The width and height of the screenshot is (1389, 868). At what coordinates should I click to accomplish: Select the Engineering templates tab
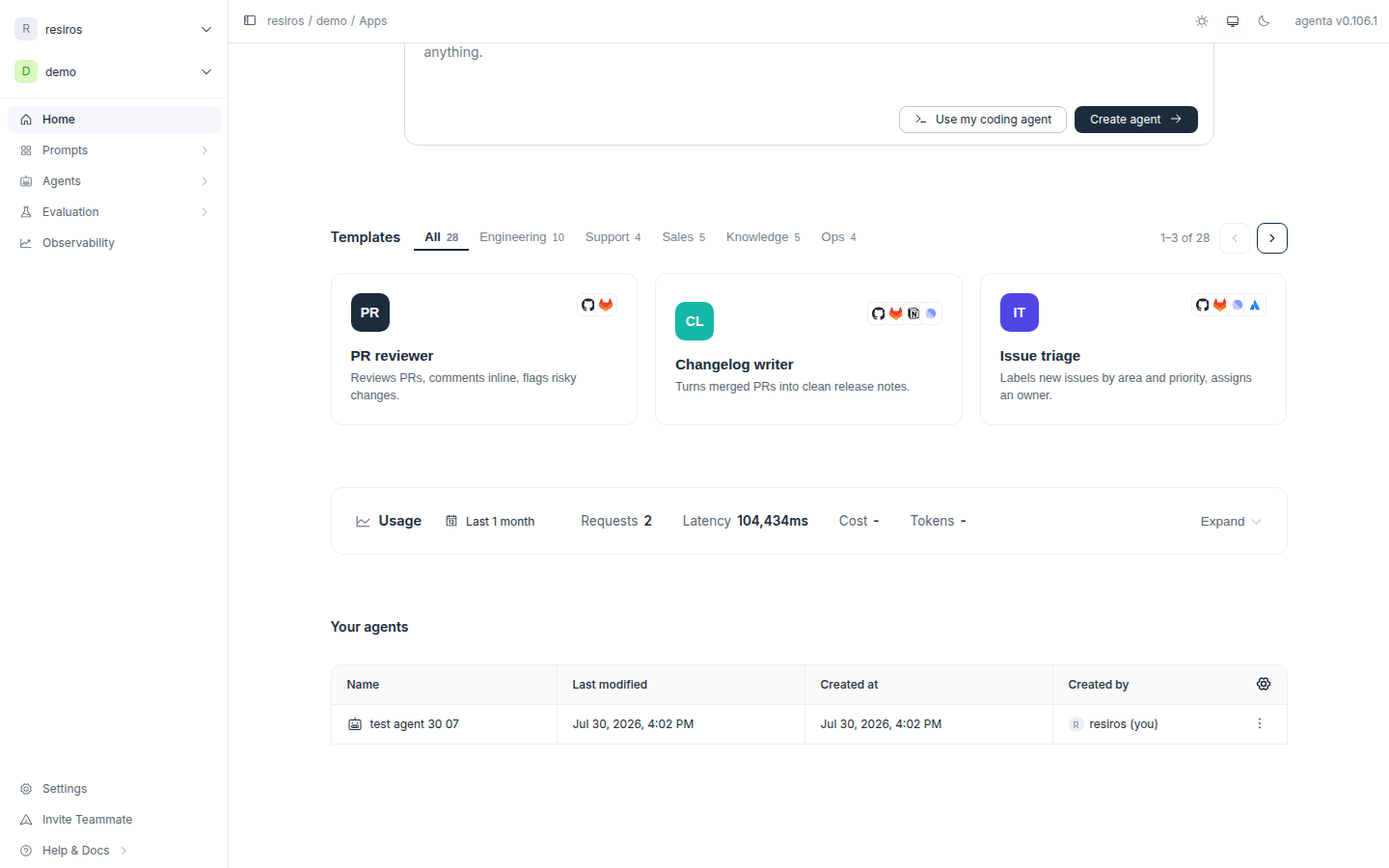click(x=522, y=237)
